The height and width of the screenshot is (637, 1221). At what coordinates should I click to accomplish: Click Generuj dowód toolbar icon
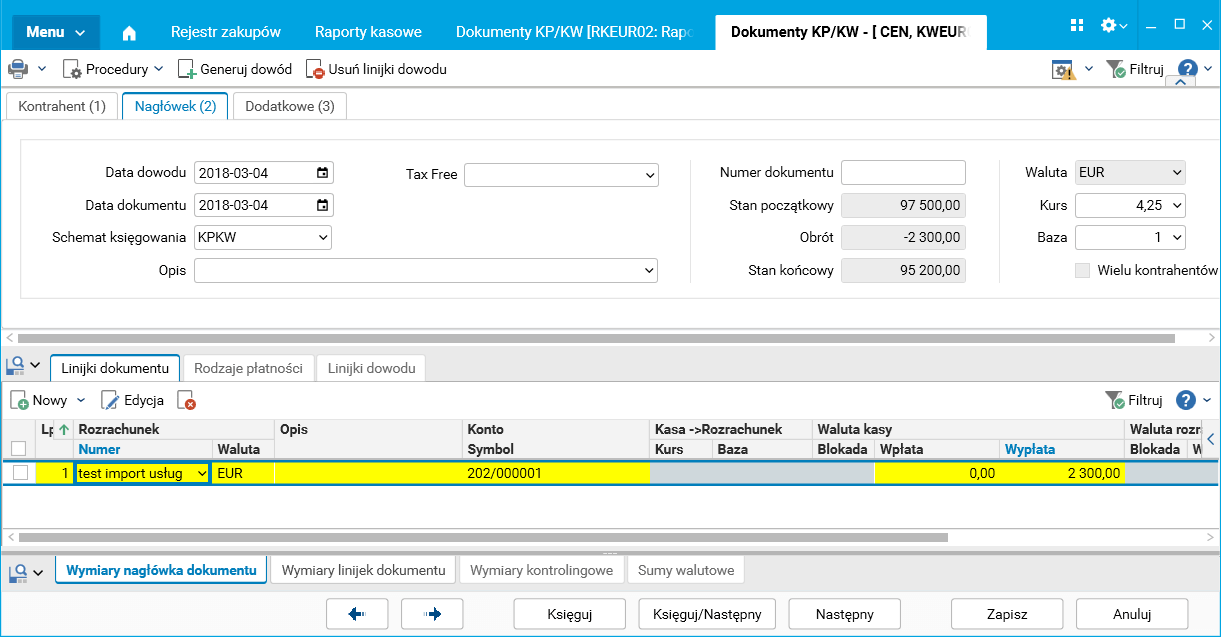(187, 69)
